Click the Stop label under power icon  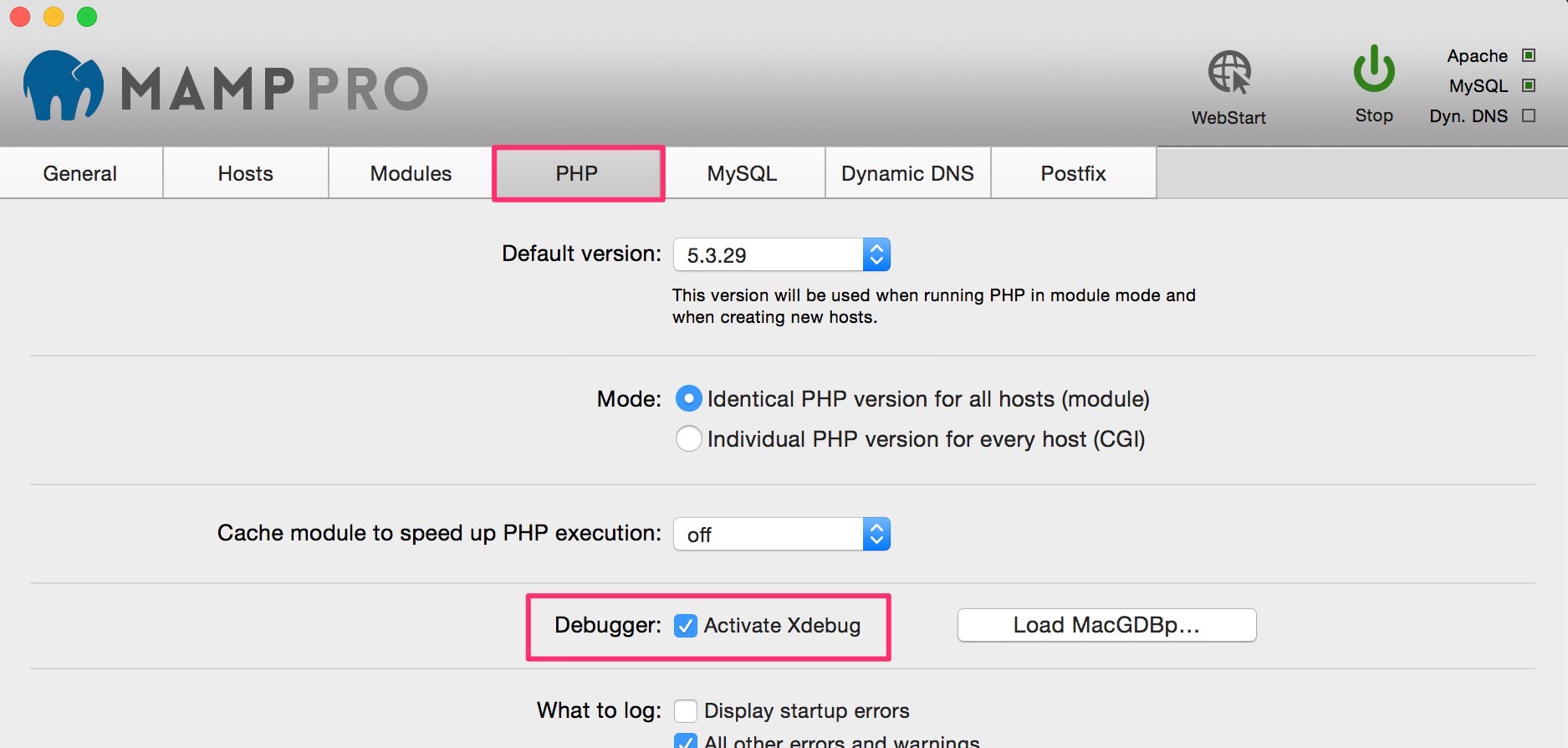[x=1374, y=115]
